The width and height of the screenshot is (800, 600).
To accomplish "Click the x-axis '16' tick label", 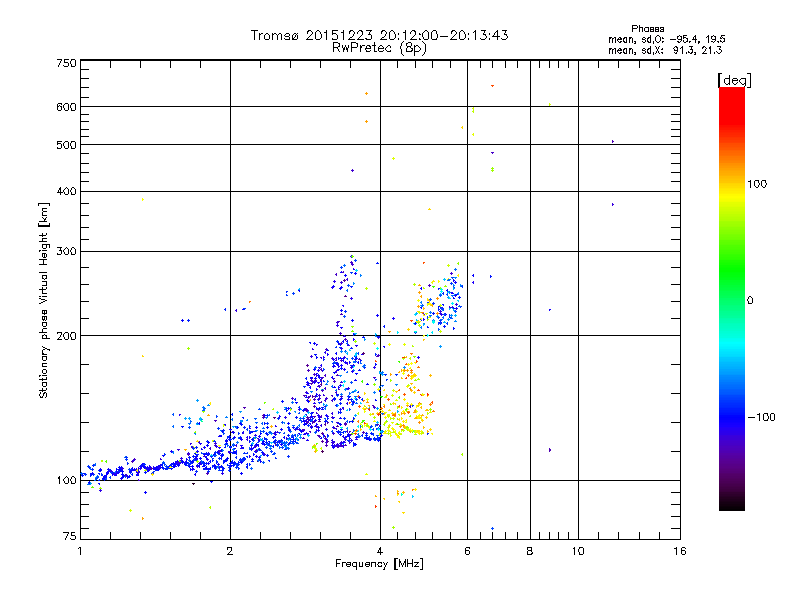I will coord(680,551).
